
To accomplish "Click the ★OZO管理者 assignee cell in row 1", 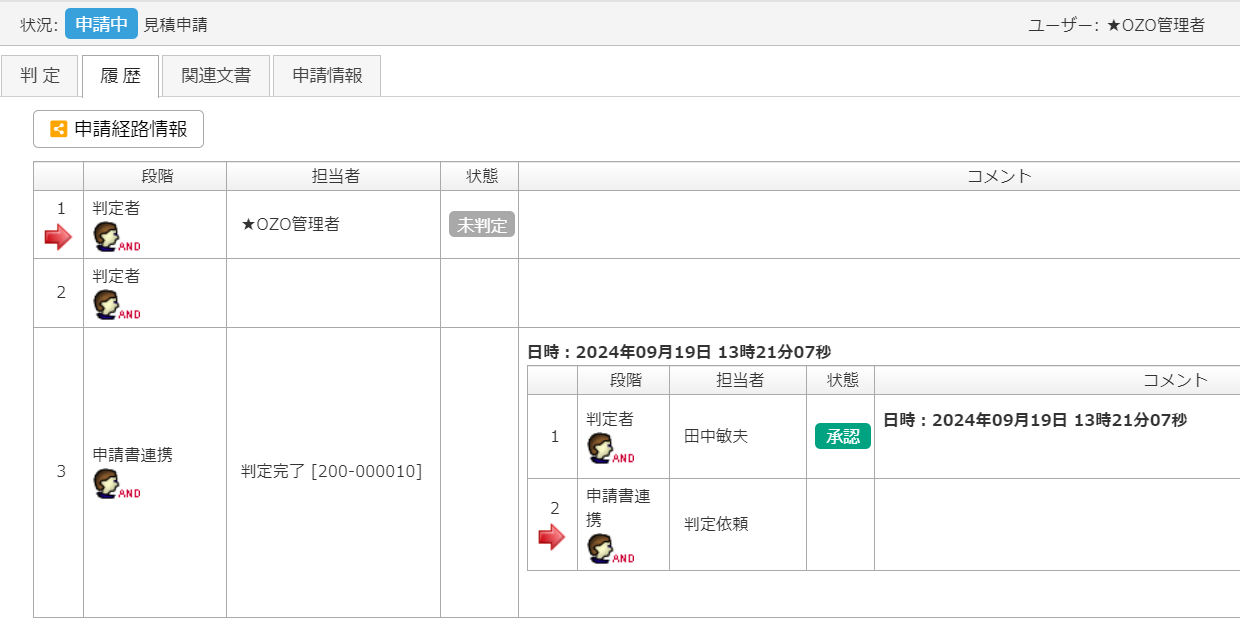I will [x=333, y=225].
